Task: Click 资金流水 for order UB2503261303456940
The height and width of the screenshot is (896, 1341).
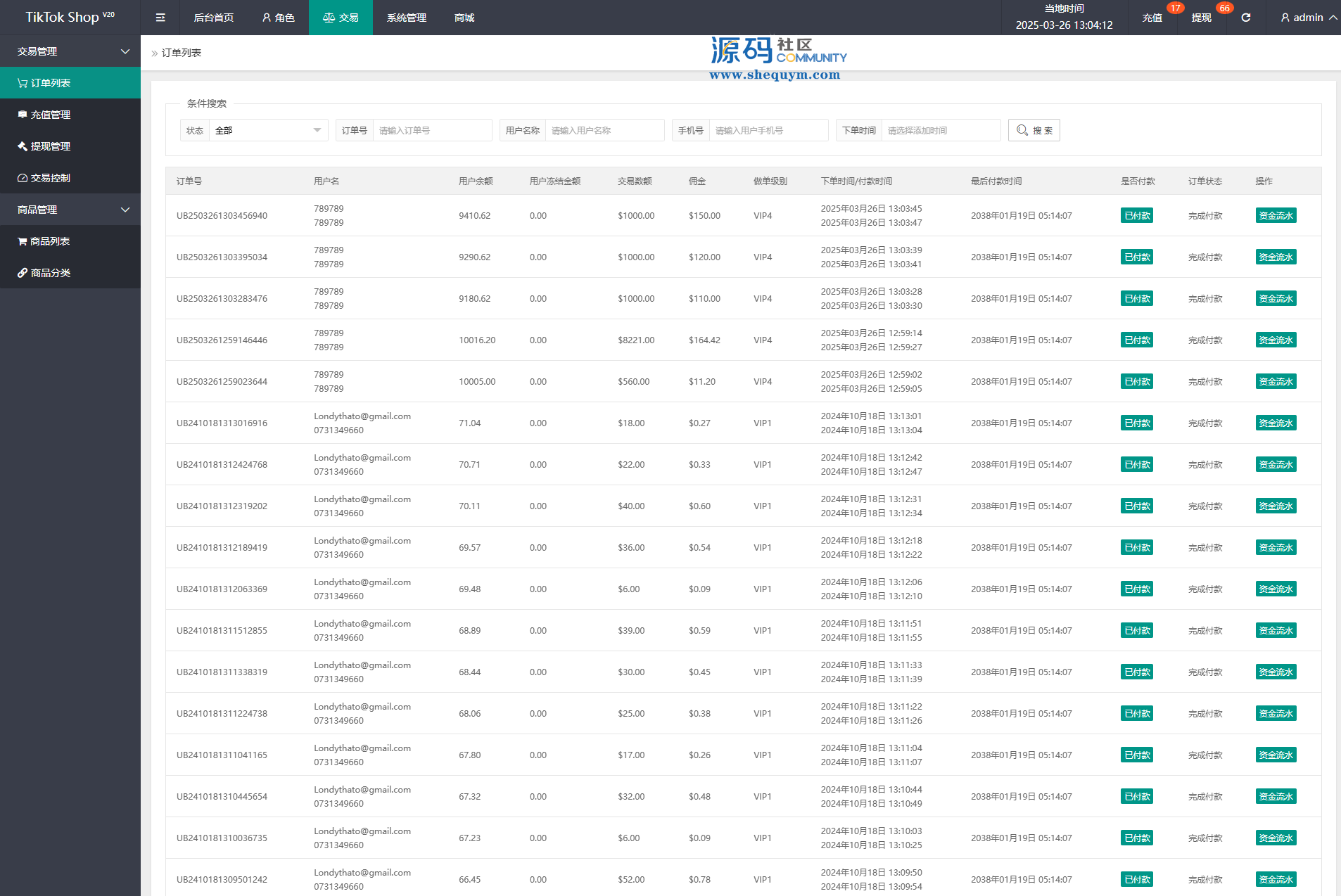Action: click(x=1276, y=216)
